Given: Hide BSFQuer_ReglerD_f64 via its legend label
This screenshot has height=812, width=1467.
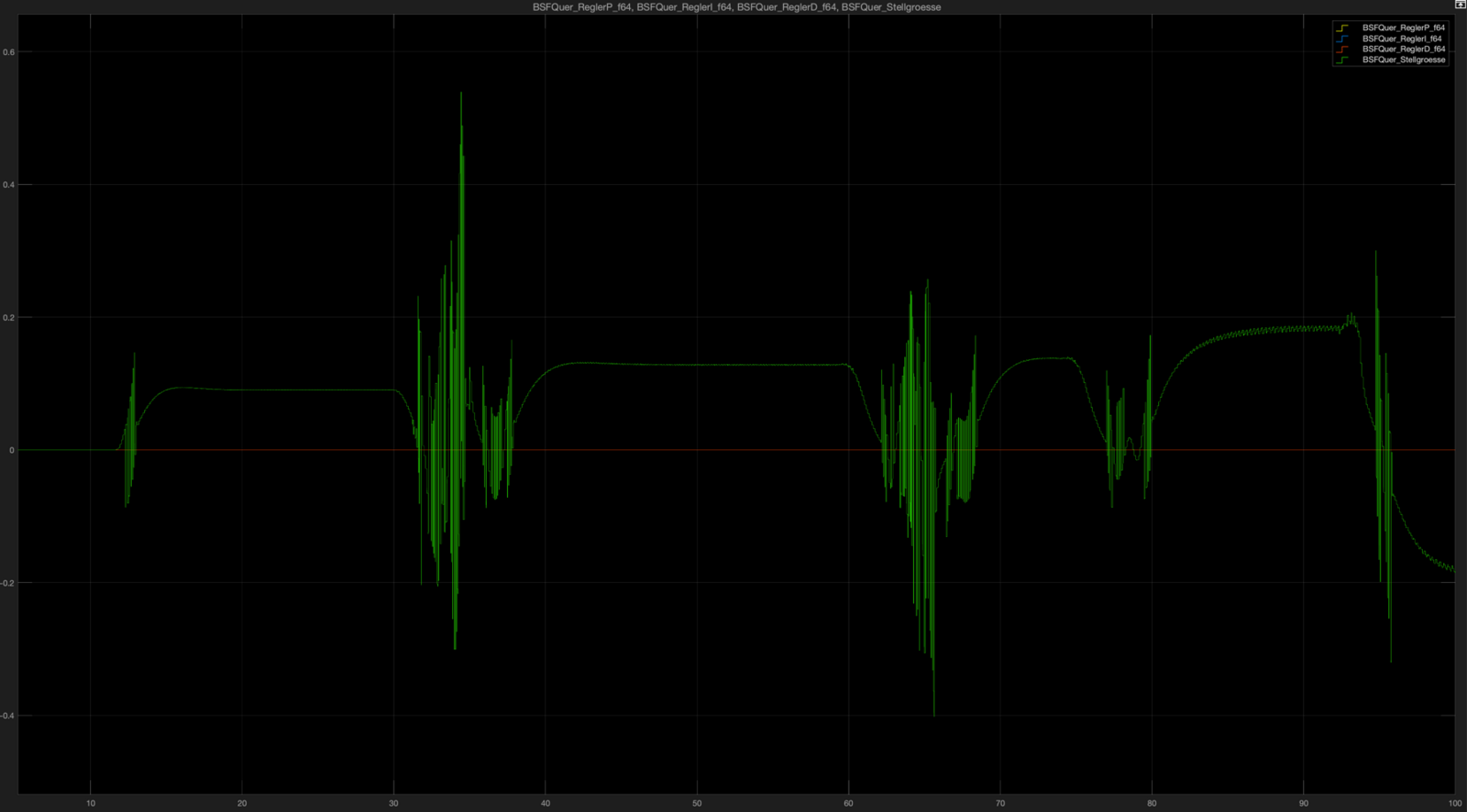Looking at the screenshot, I should pyautogui.click(x=1403, y=49).
